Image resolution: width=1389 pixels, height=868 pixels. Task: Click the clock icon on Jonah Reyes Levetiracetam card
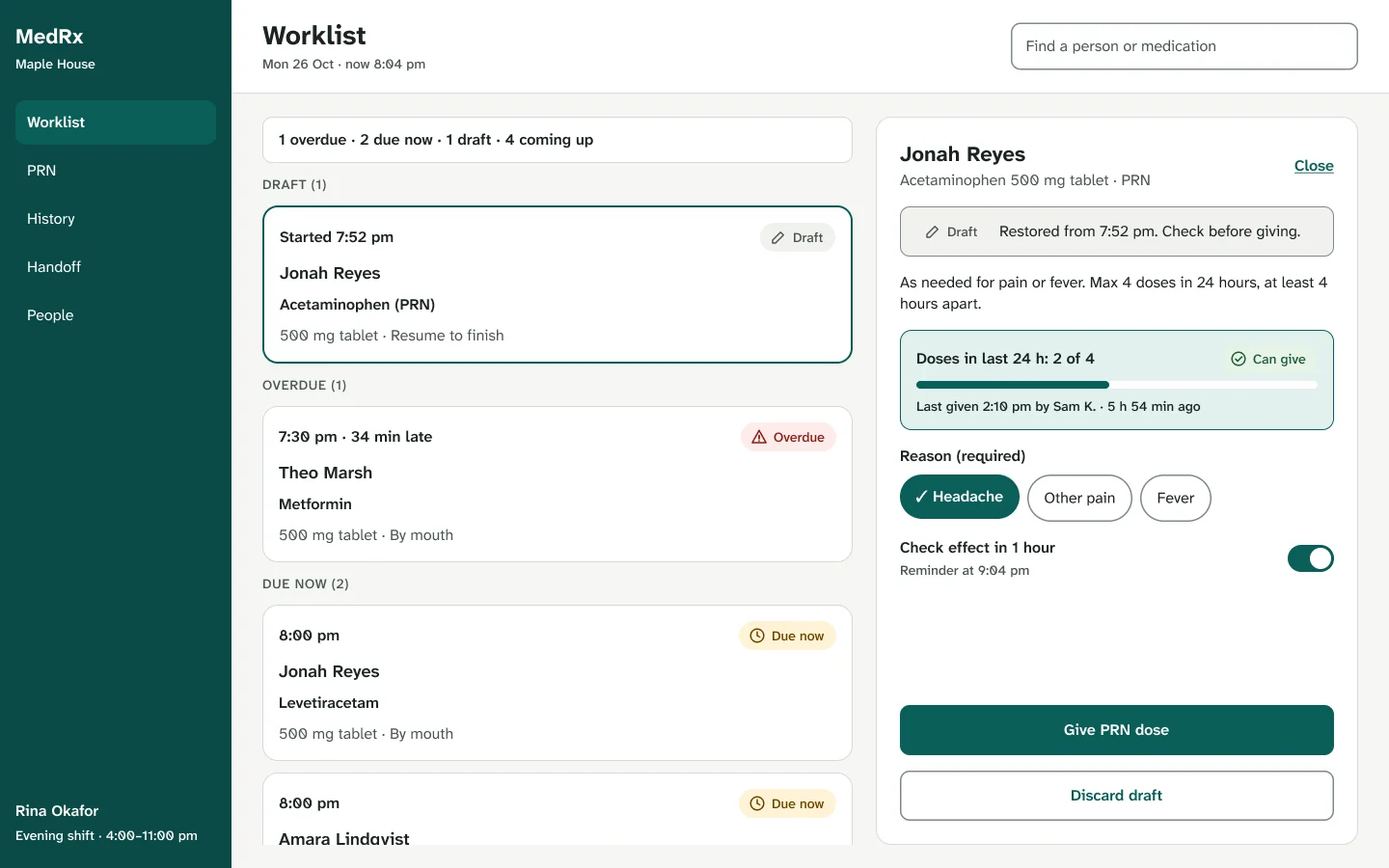pyautogui.click(x=757, y=636)
